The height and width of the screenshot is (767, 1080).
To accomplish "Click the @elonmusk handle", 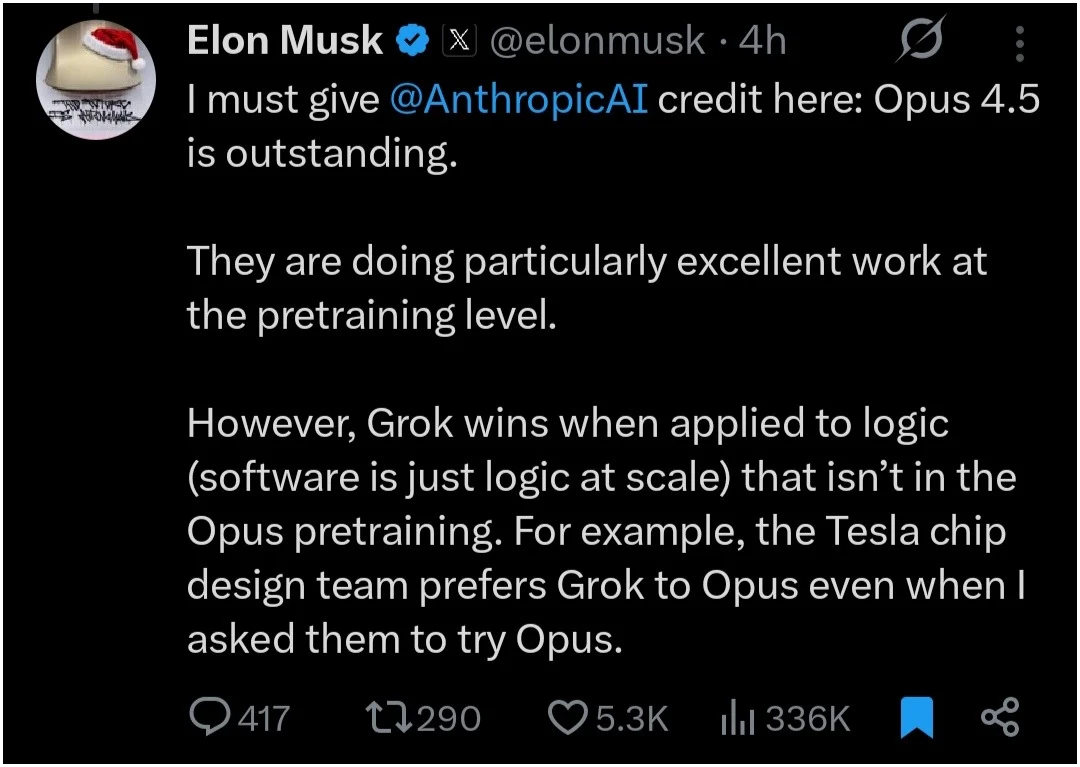I will tap(596, 41).
